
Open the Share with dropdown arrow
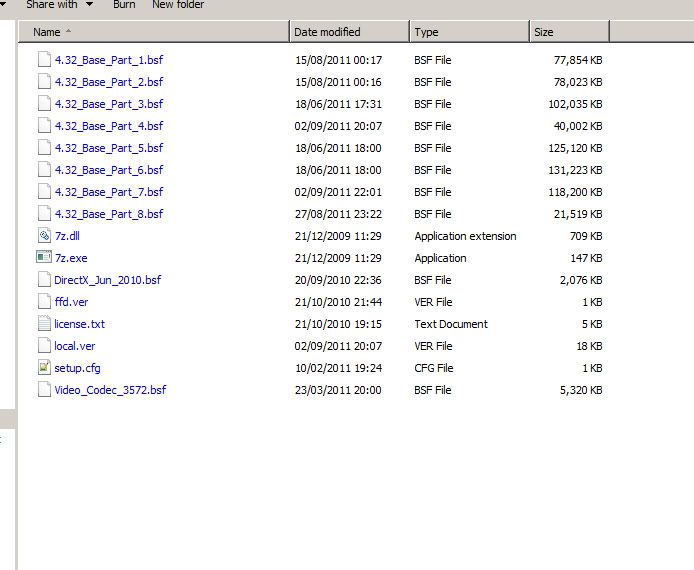point(89,4)
